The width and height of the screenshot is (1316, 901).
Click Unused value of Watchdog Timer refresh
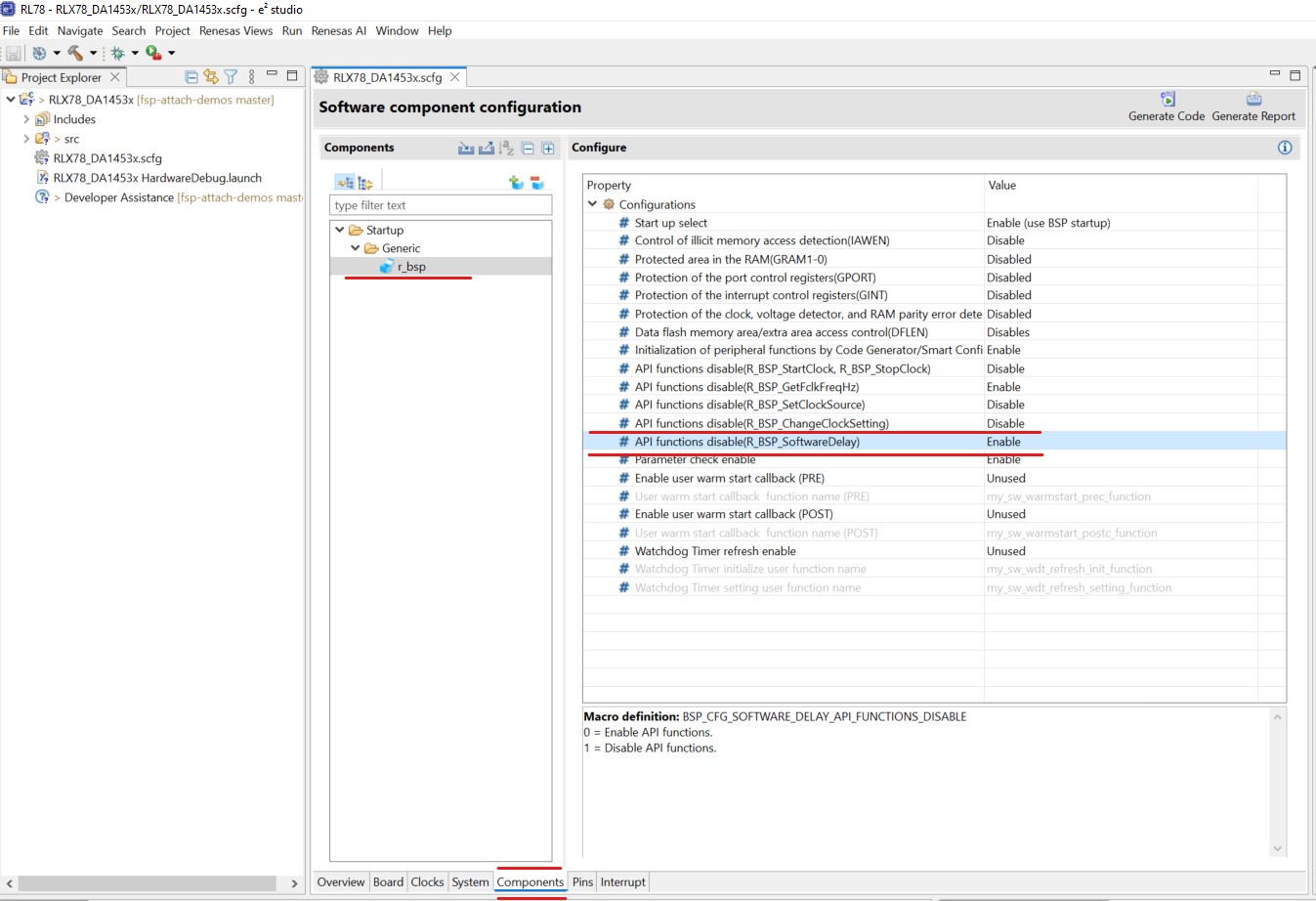(x=1006, y=551)
